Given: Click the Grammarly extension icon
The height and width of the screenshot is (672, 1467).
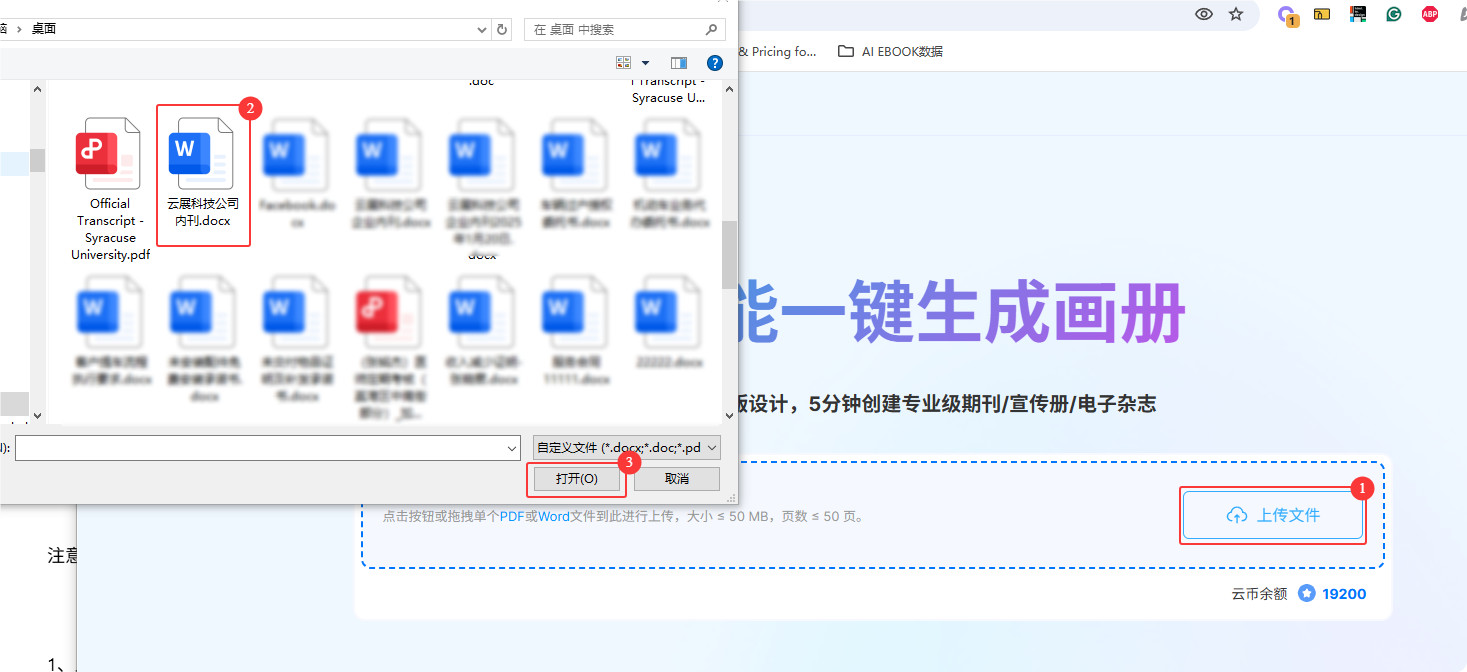Looking at the screenshot, I should tap(1393, 14).
